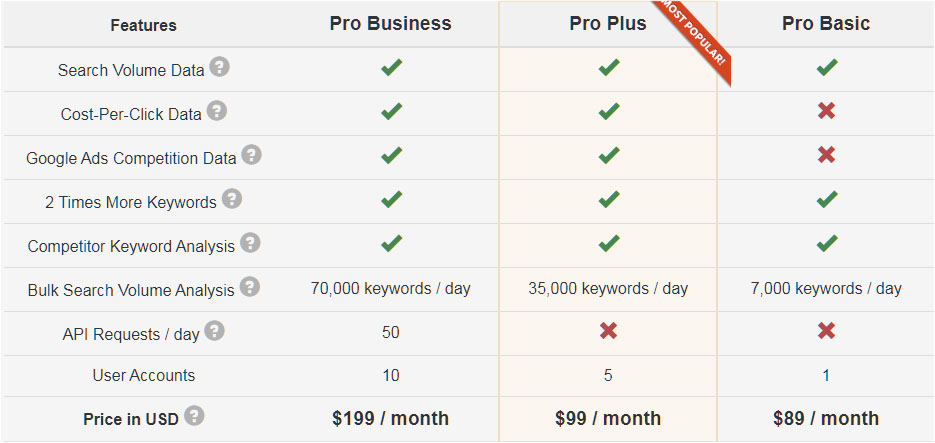Click the Most Popular ribbon badge

[694, 40]
